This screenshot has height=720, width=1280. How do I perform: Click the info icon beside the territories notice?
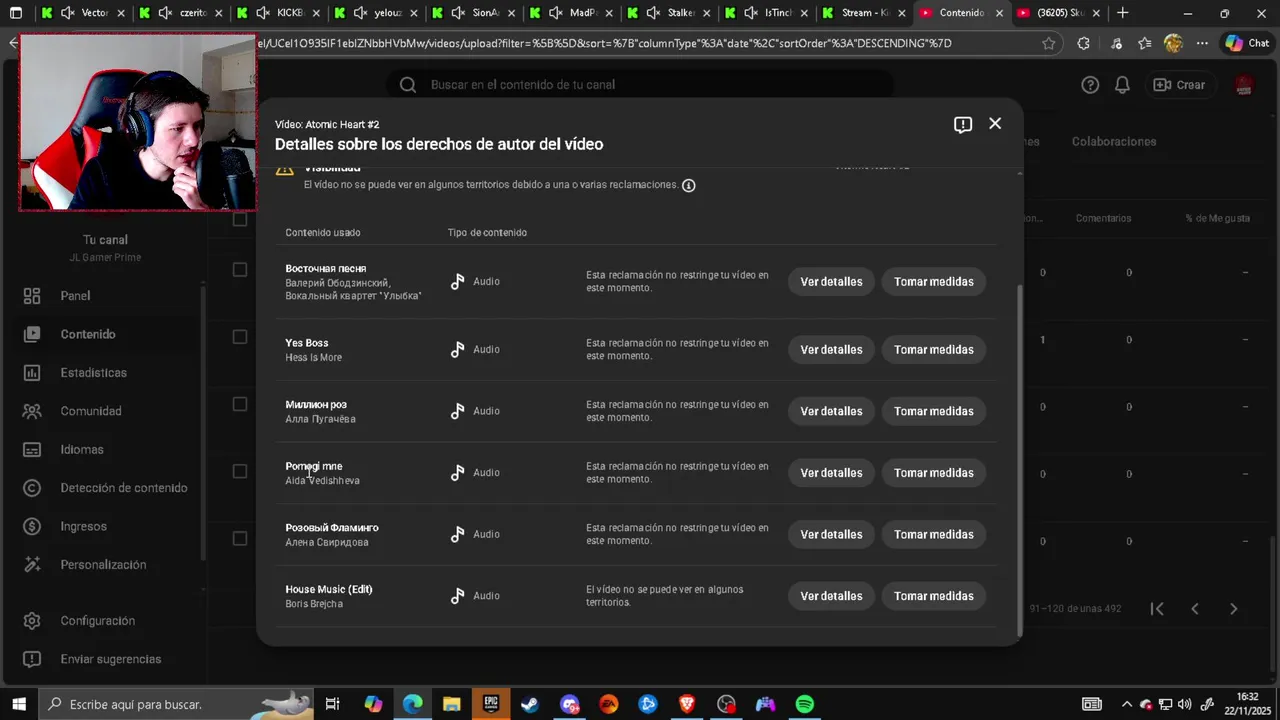pyautogui.click(x=689, y=185)
